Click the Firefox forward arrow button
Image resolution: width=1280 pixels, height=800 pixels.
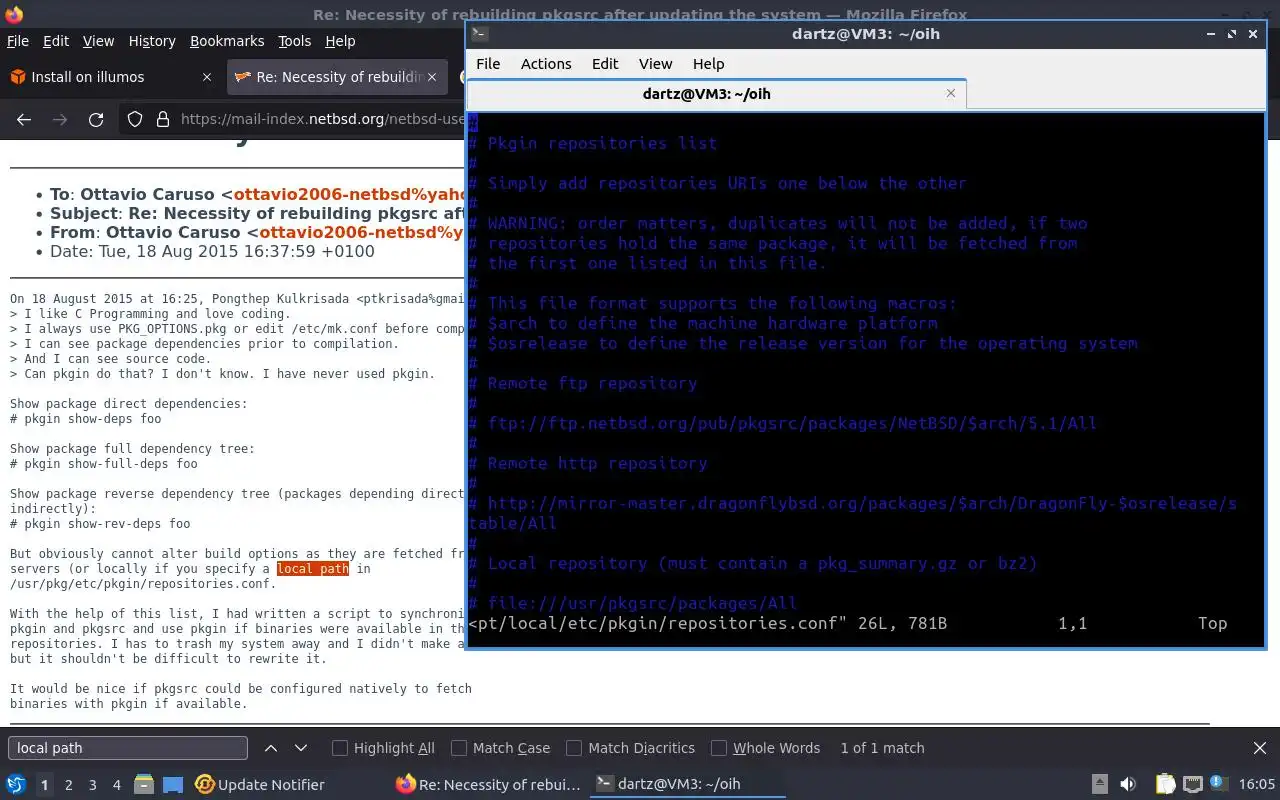(x=60, y=119)
